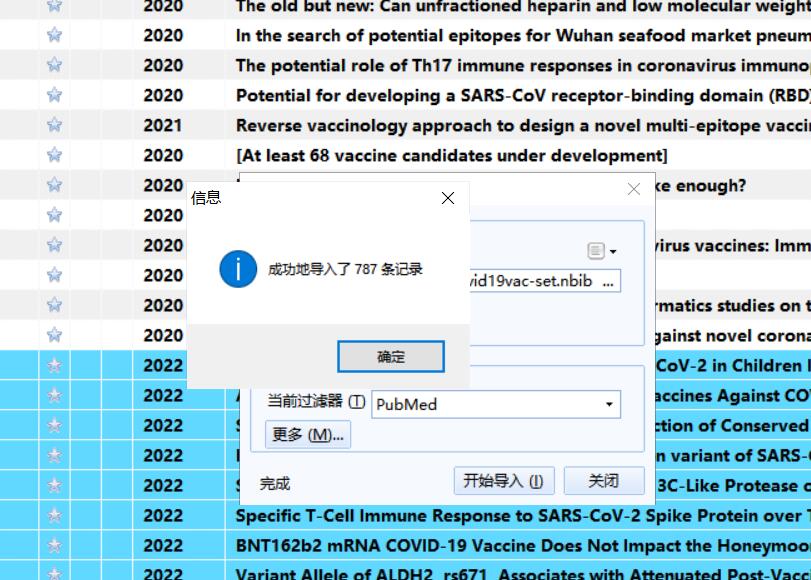The image size is (811, 580).
Task: Select 'Reverse vaccinology approach' title
Action: 523,125
